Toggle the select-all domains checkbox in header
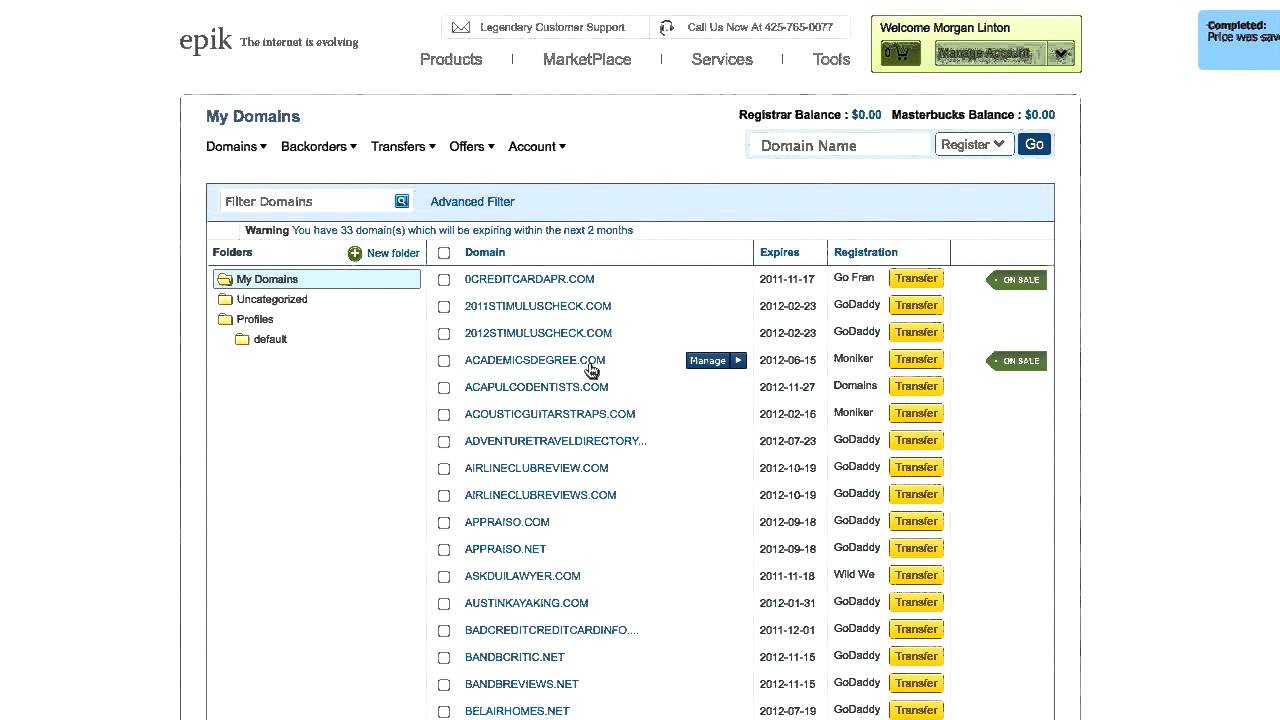The height and width of the screenshot is (720, 1280). click(444, 253)
